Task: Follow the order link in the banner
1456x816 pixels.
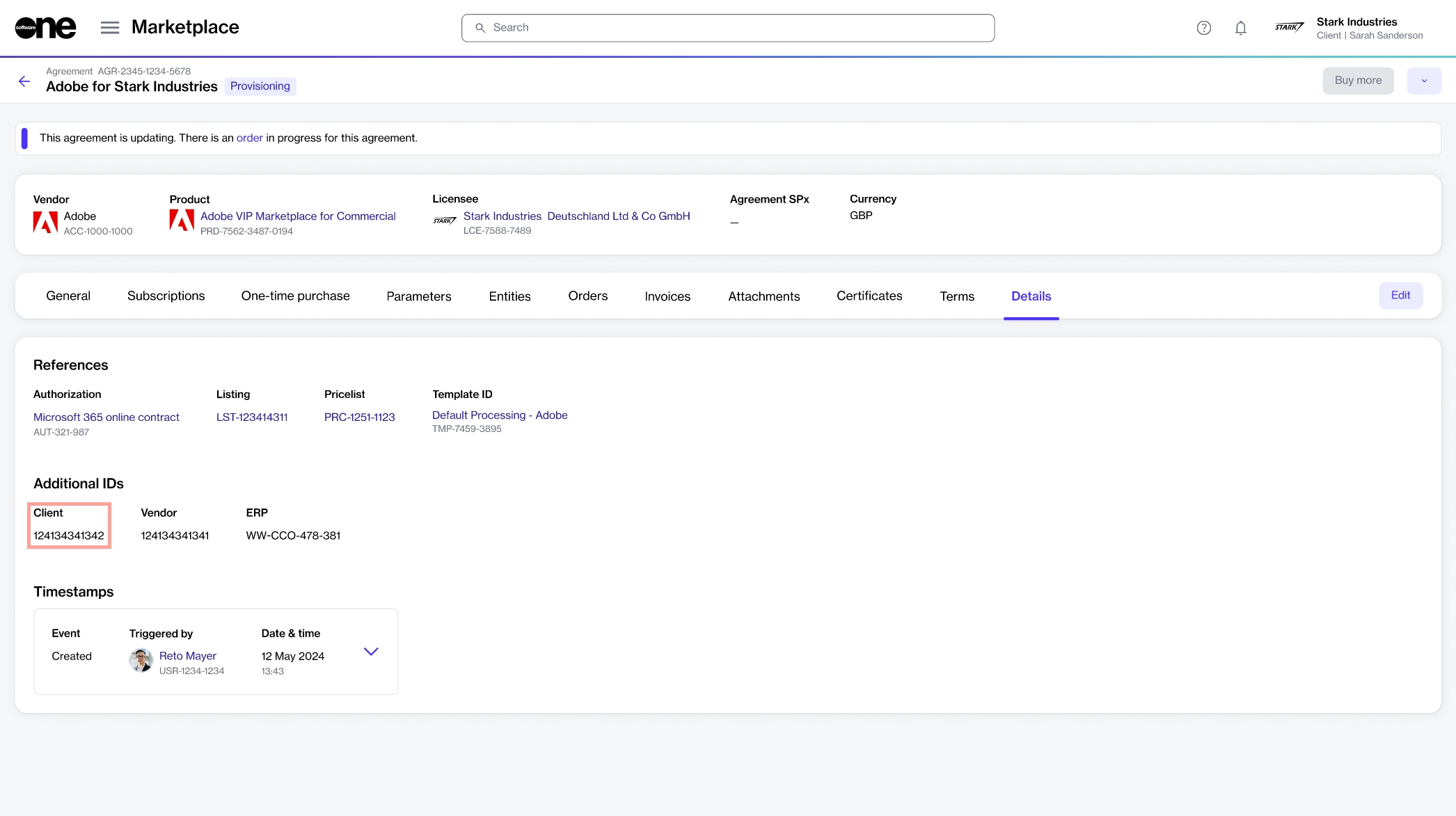Action: point(249,138)
